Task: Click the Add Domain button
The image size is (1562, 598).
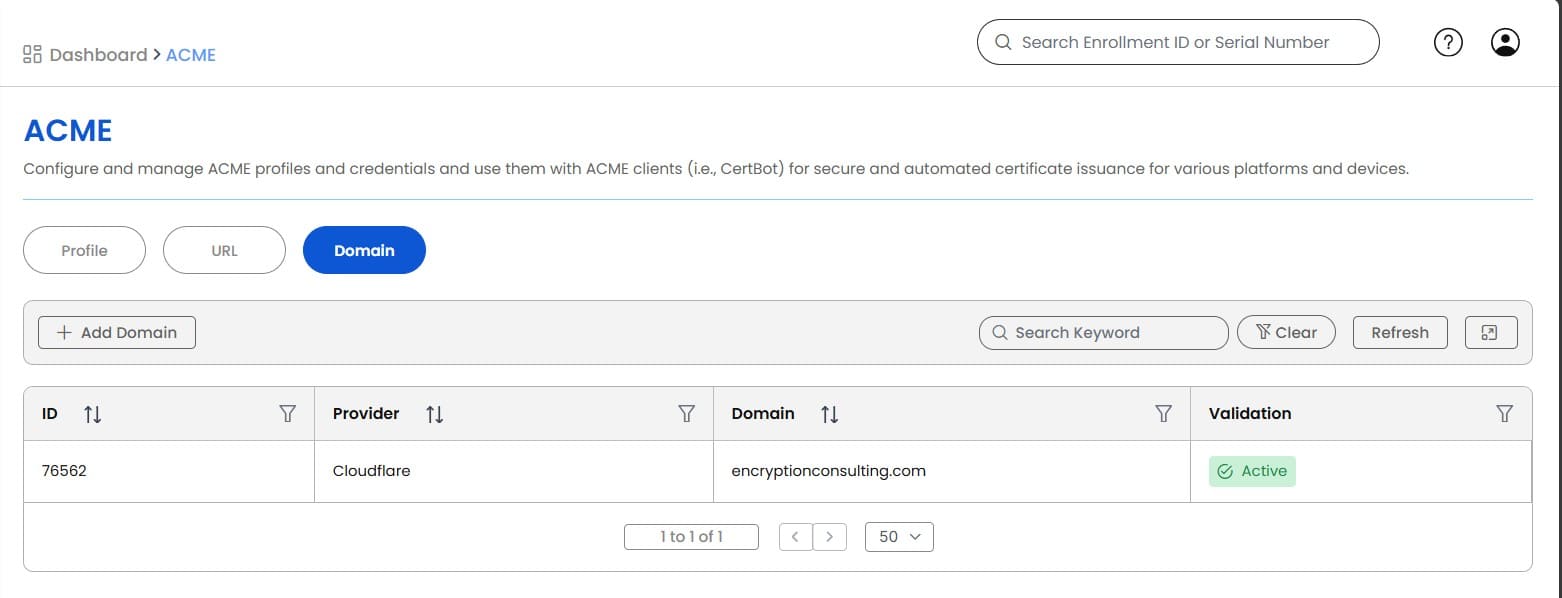Action: [117, 333]
